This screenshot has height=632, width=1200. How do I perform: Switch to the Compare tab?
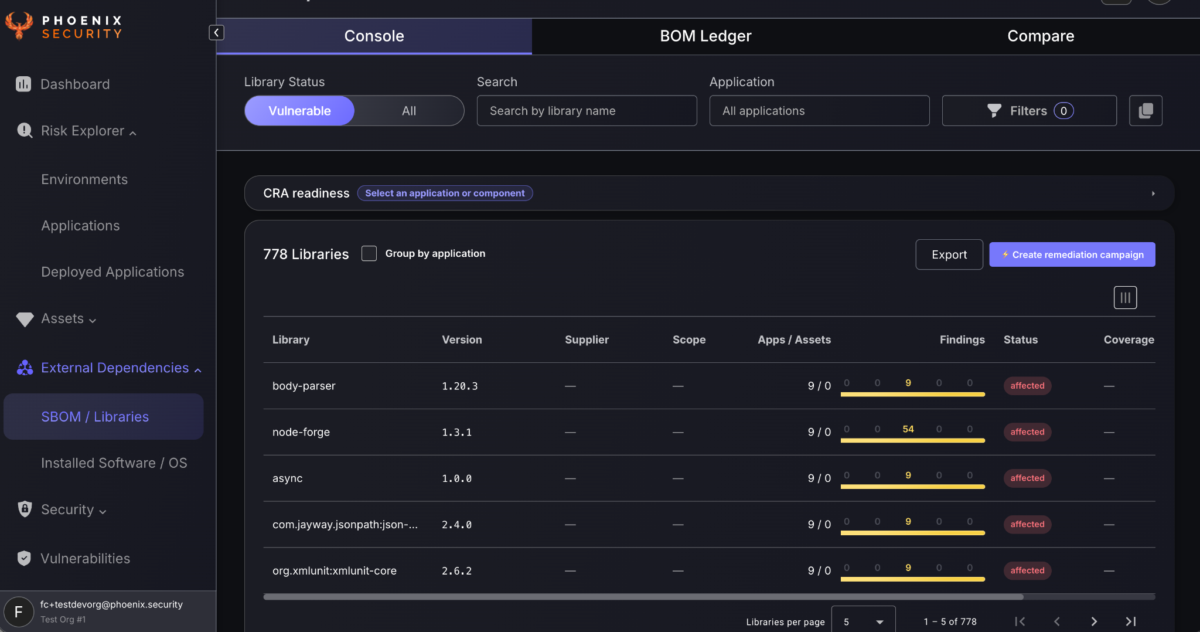point(1040,36)
